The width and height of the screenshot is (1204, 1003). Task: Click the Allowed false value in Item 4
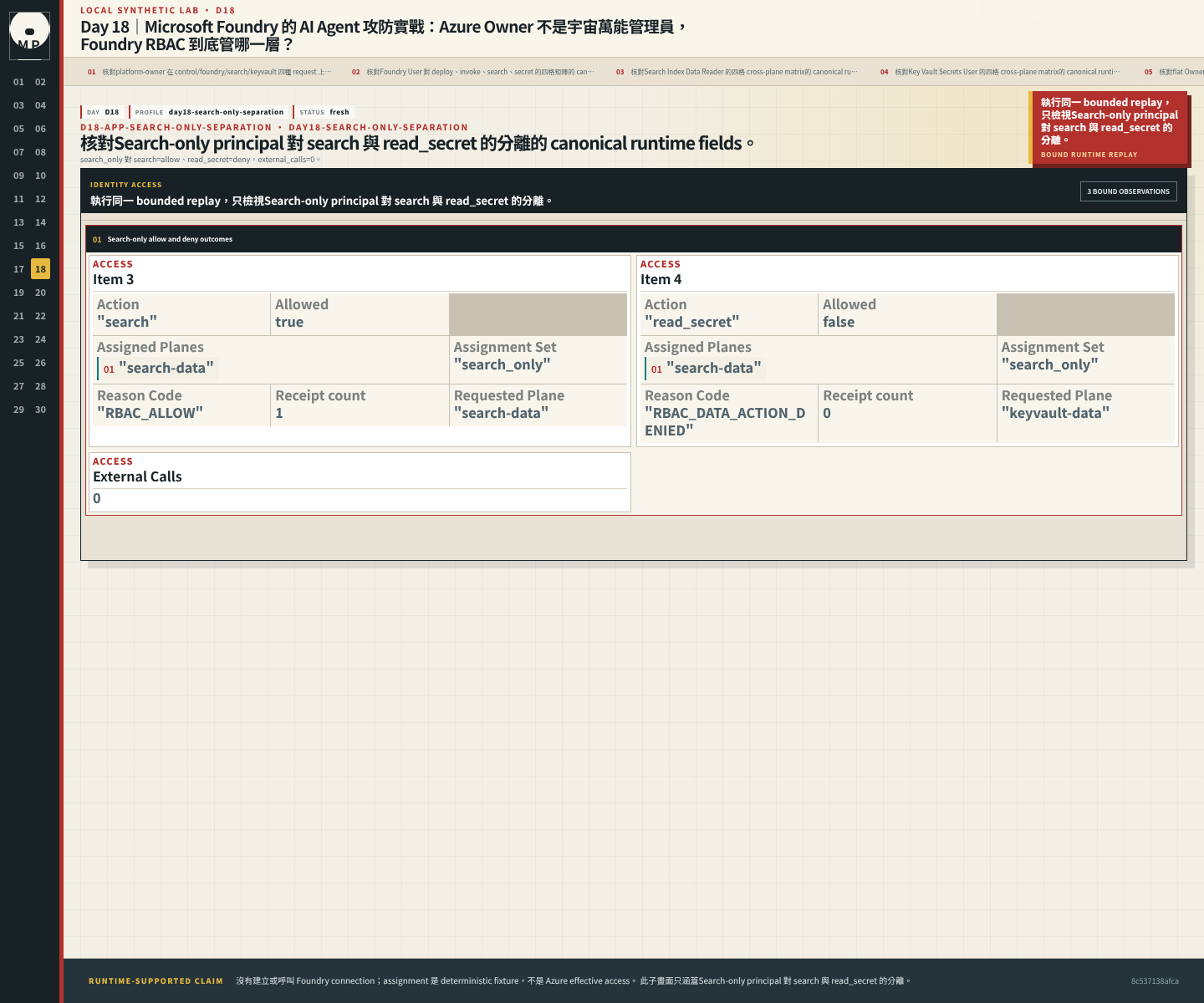pos(839,322)
